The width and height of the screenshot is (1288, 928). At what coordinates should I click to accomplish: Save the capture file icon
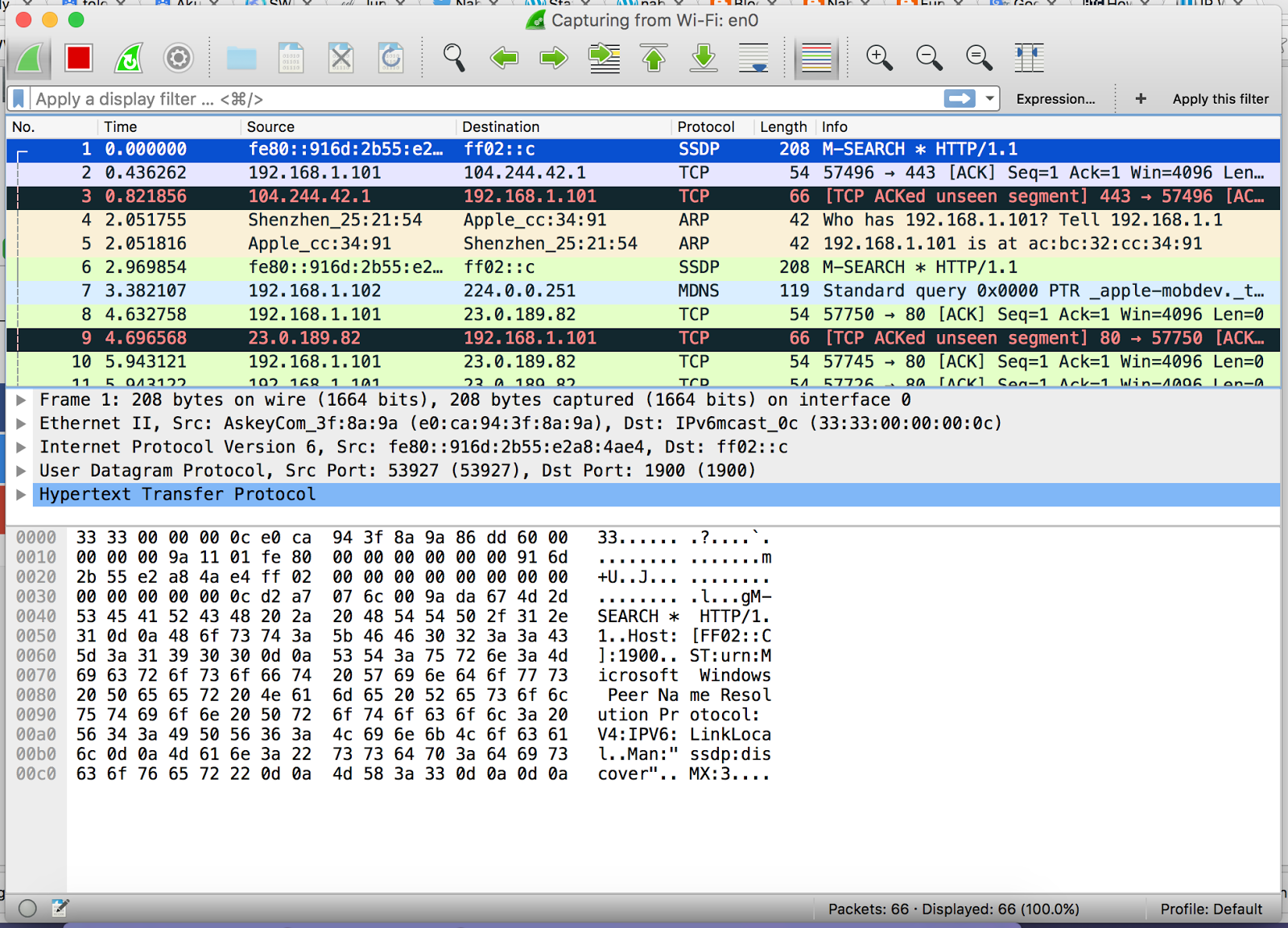291,58
